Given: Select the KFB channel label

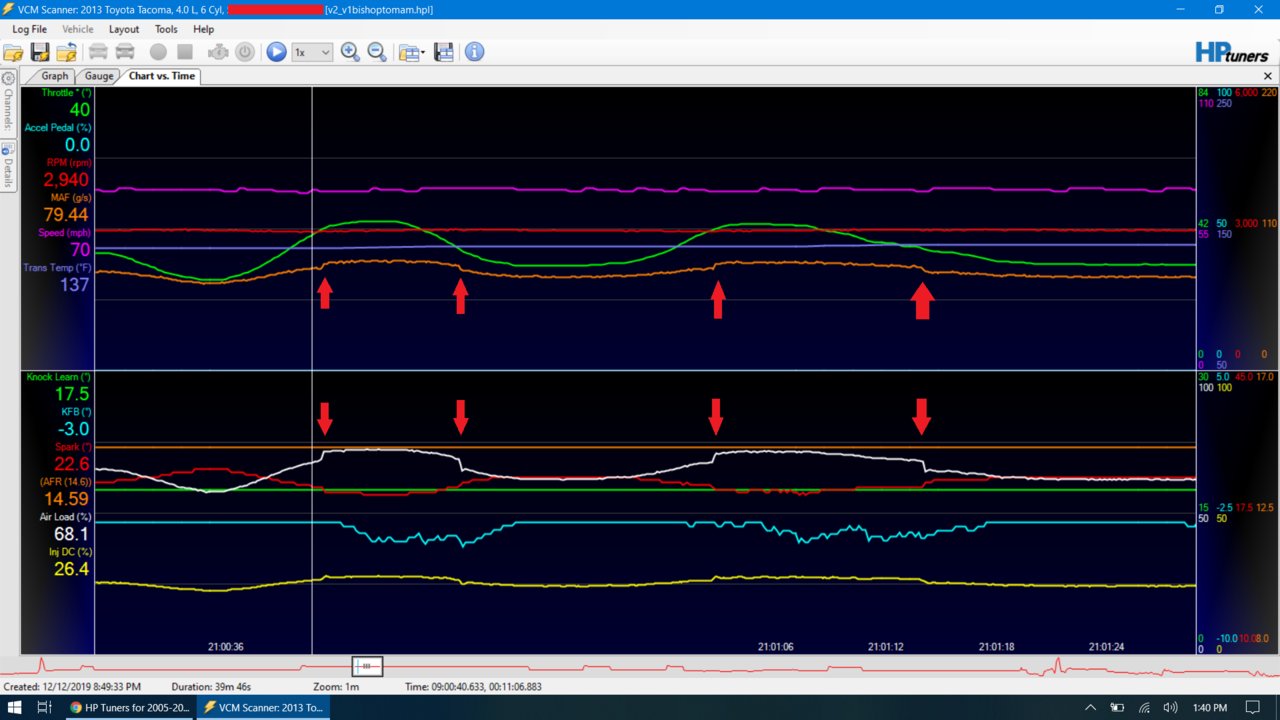Looking at the screenshot, I should (75, 412).
